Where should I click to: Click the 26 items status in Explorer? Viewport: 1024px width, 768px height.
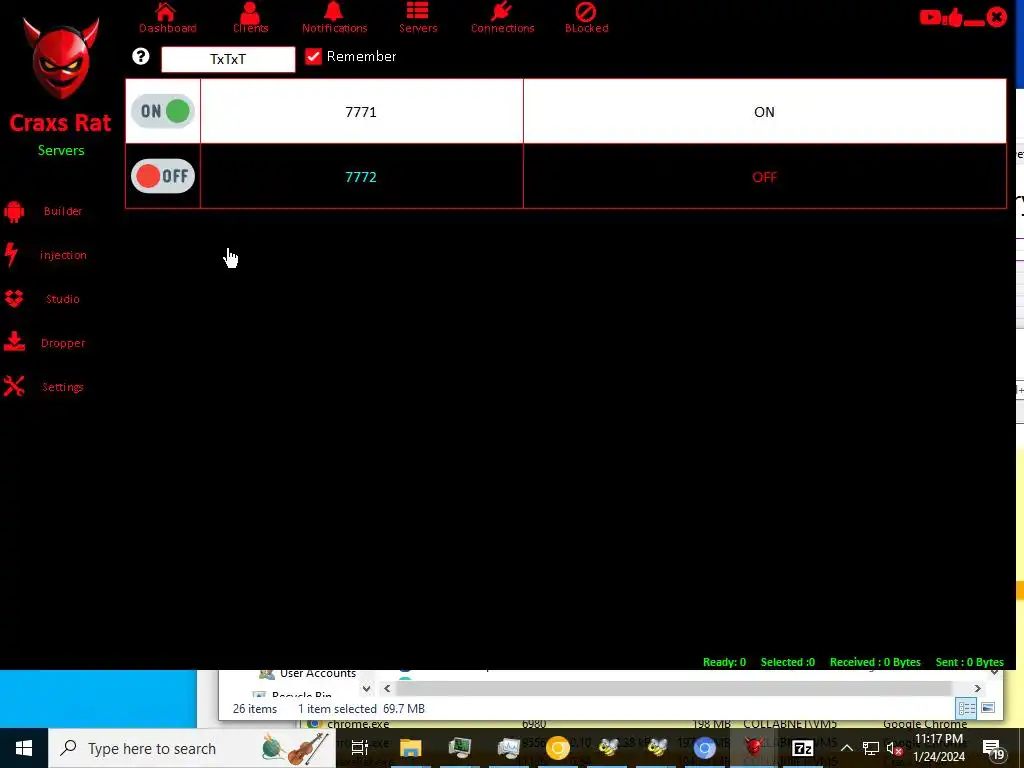tap(255, 709)
